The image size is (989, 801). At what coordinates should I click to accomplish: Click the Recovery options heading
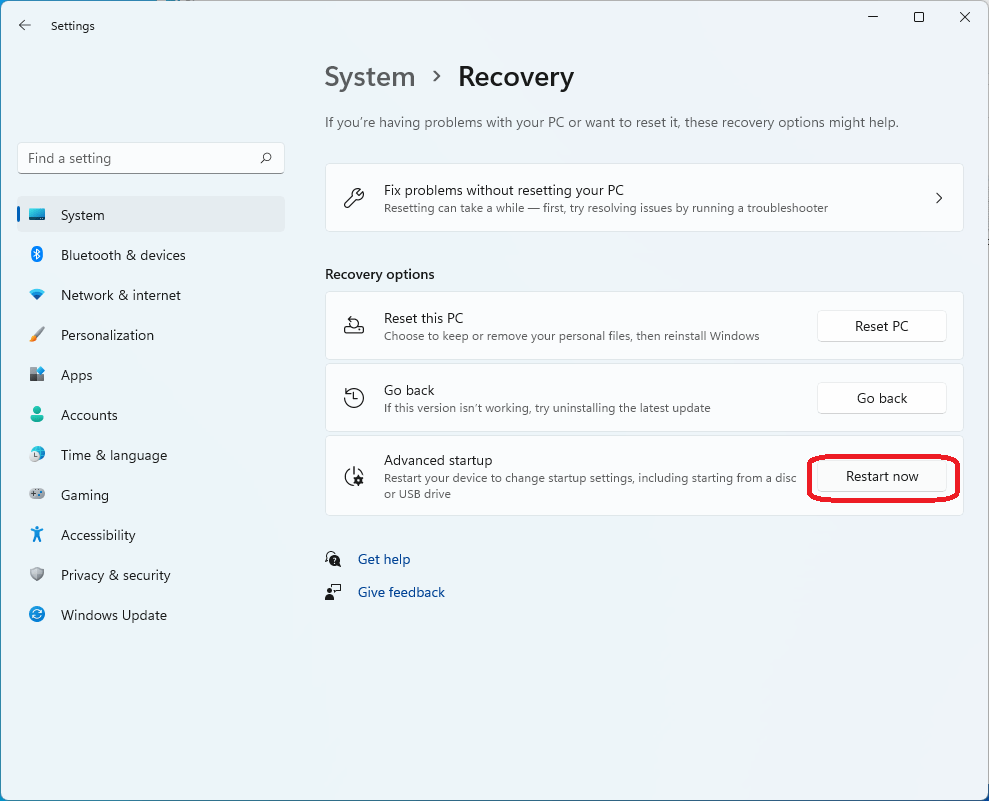click(x=380, y=274)
